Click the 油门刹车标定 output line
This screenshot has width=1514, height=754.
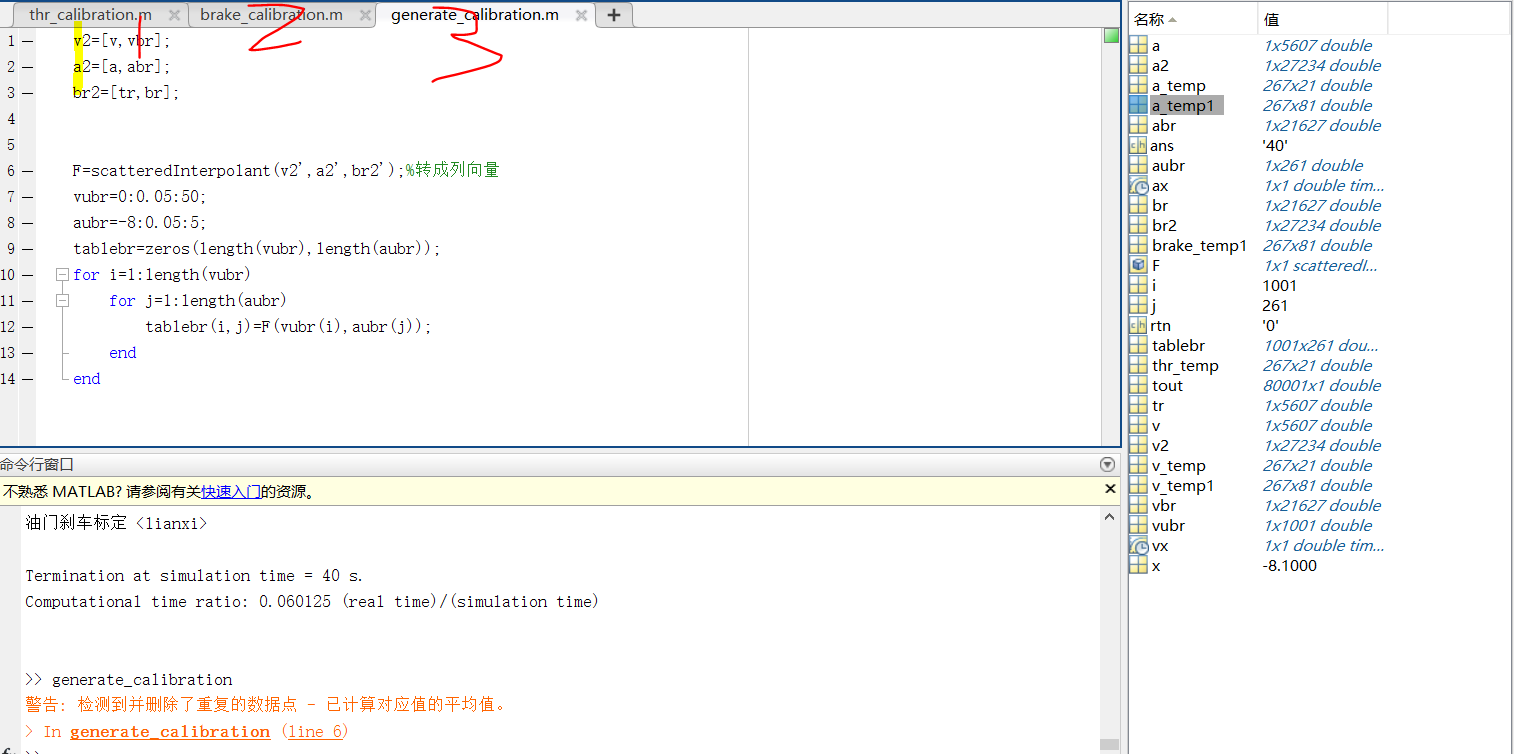click(116, 523)
